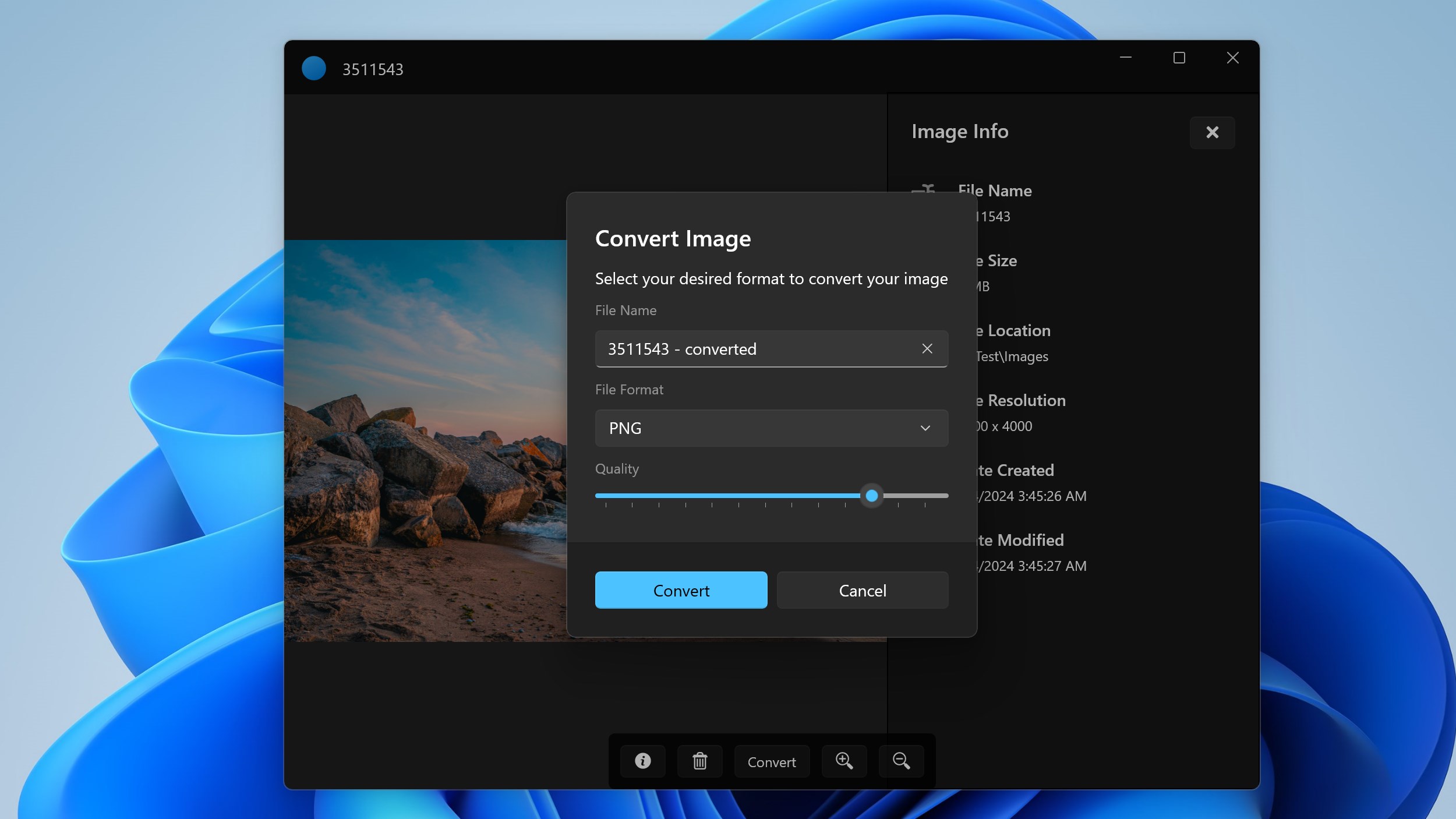
Task: Close the image viewer window
Action: click(1232, 58)
